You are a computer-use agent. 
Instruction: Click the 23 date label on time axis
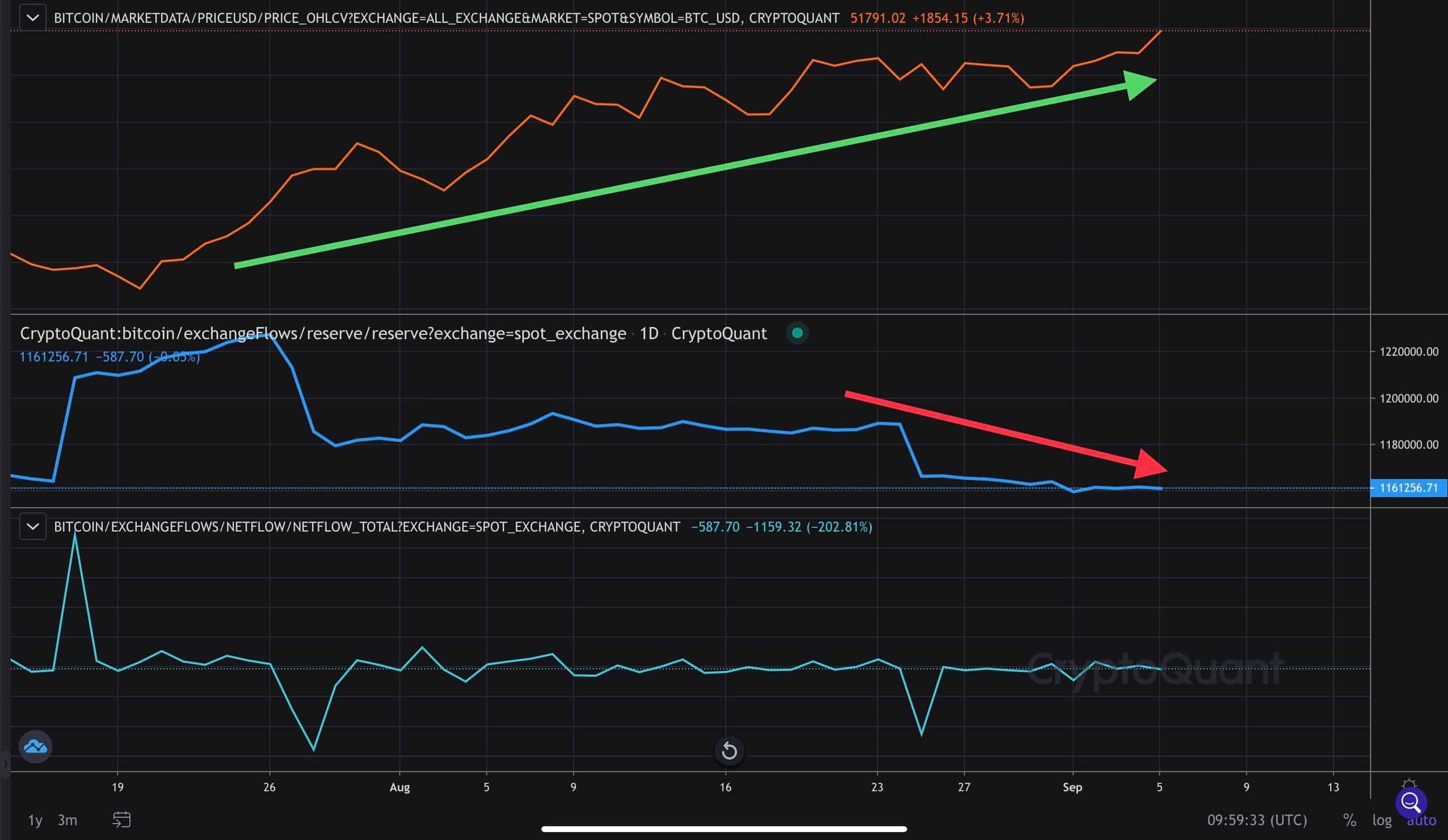[x=877, y=787]
